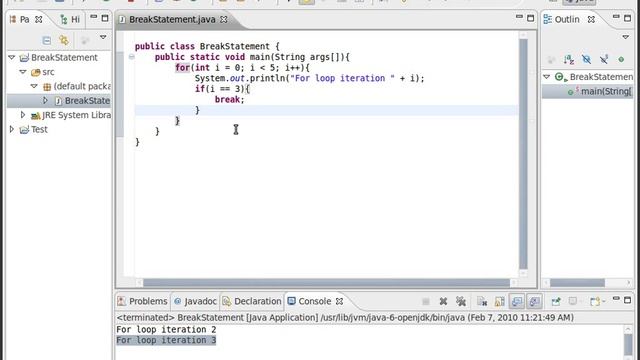Minimize the editor area

[x=519, y=17]
